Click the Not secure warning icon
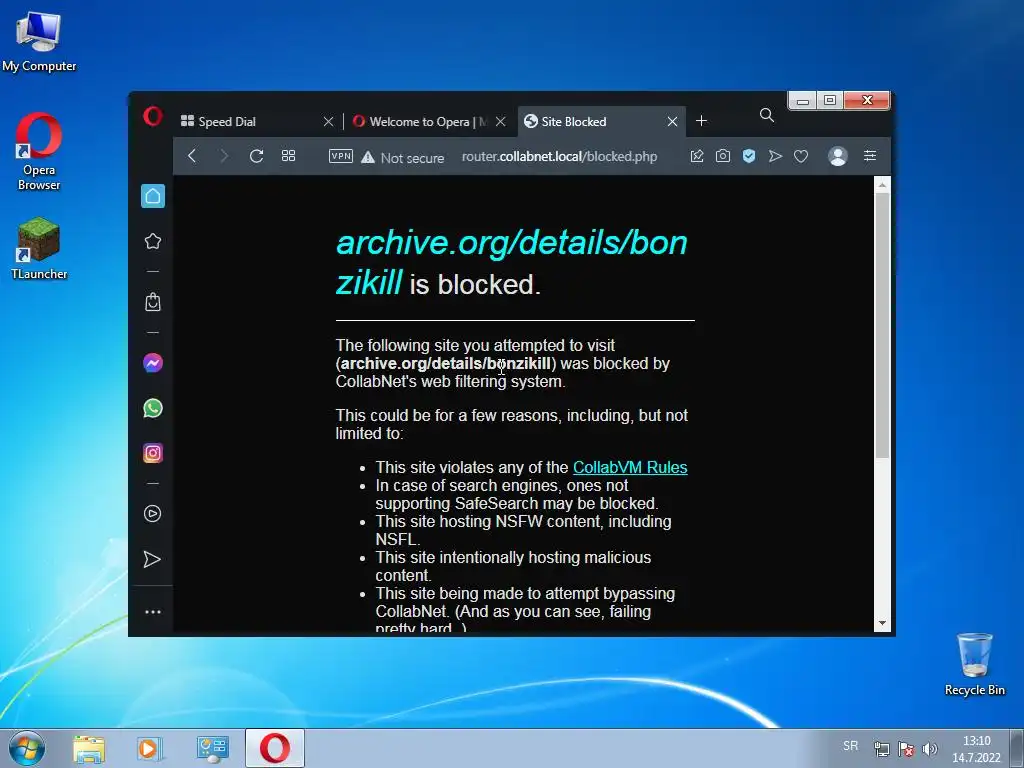 pyautogui.click(x=368, y=157)
